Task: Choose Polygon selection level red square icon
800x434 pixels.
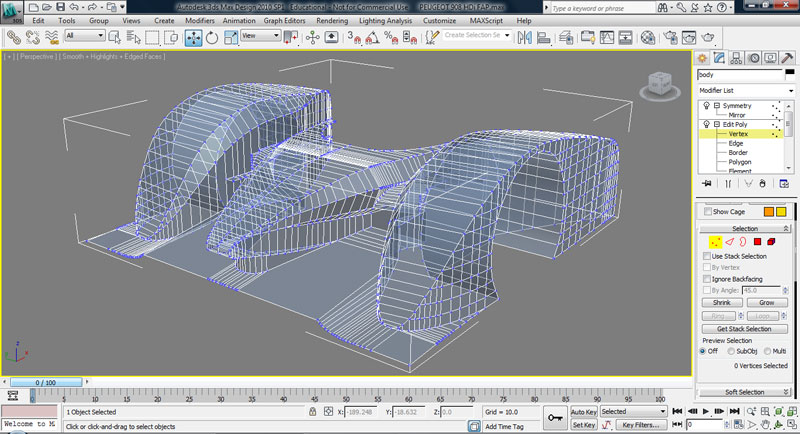Action: coord(757,241)
